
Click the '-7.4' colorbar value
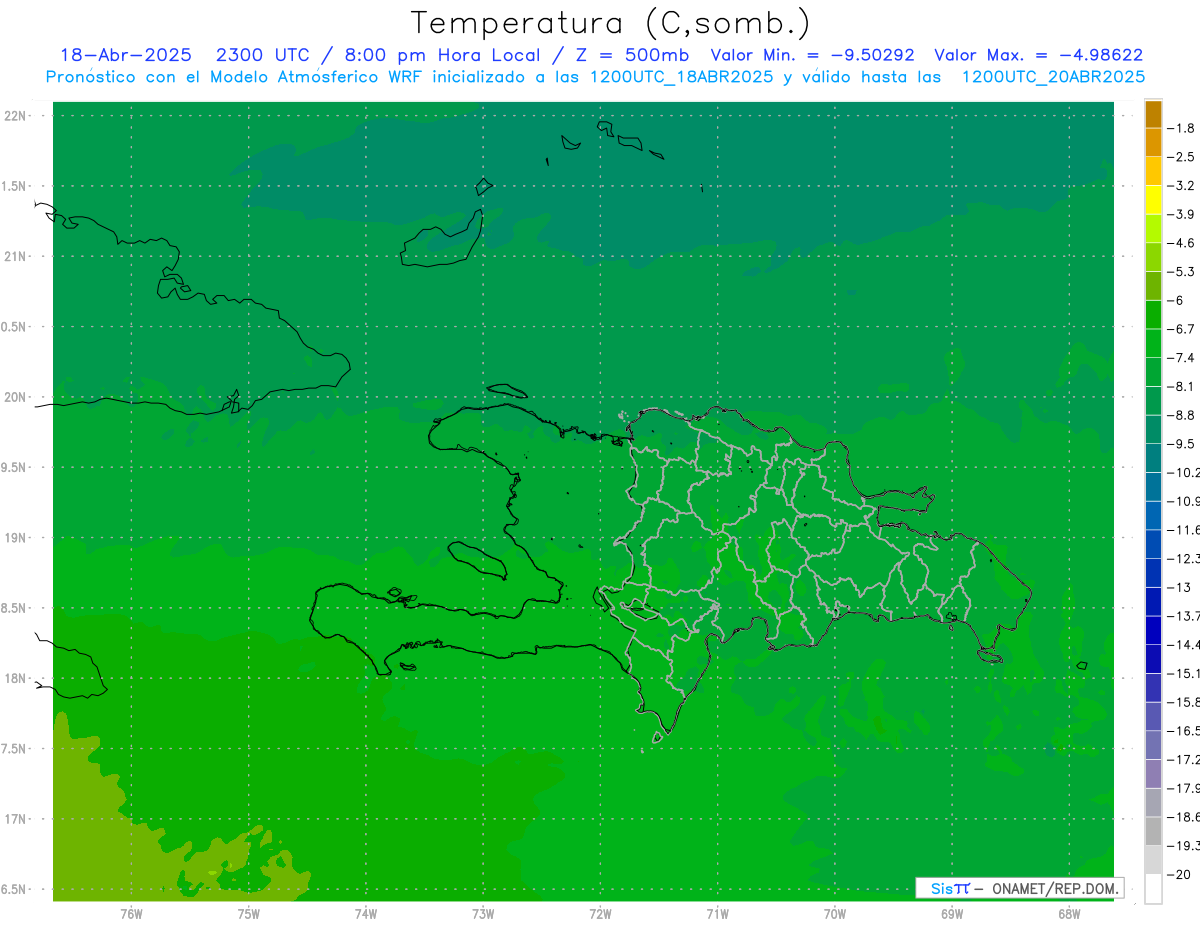[x=1181, y=358]
